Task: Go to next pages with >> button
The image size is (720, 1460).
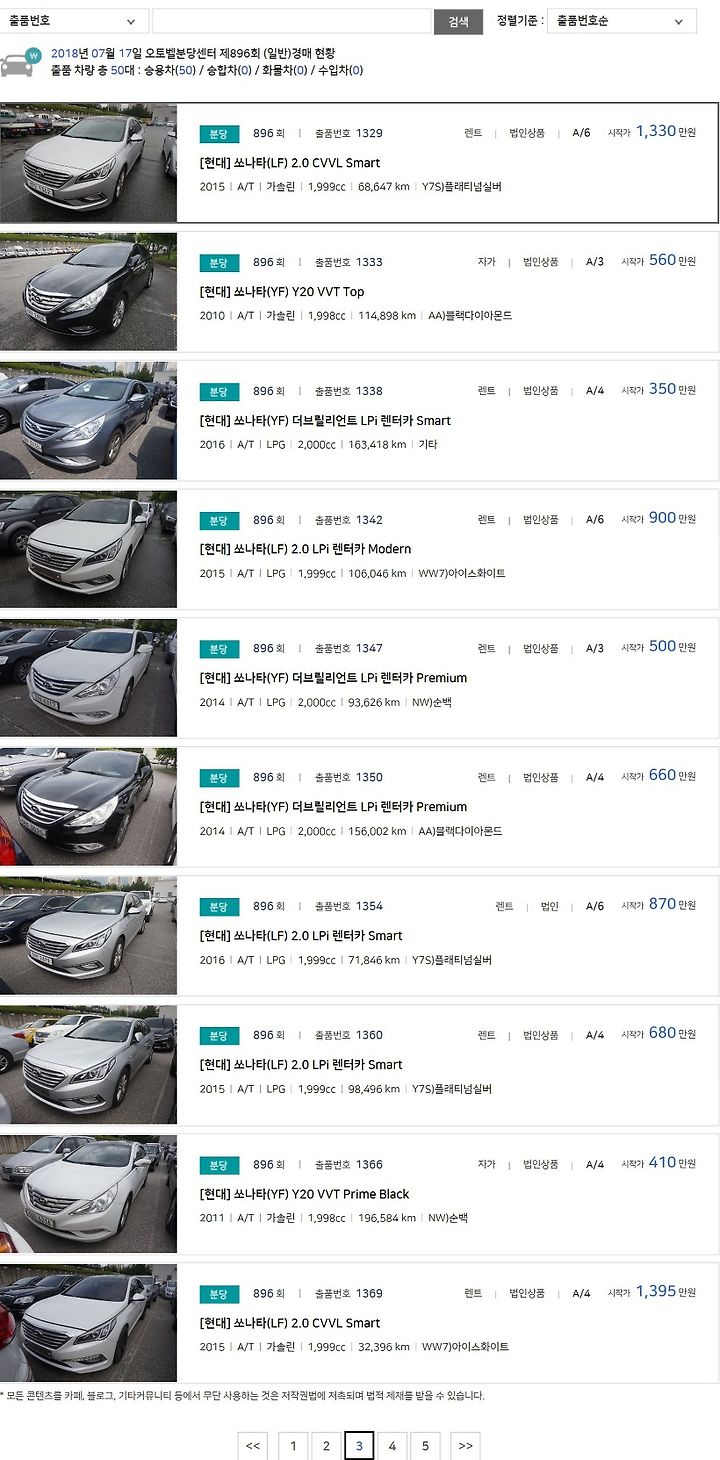Action: click(x=465, y=1446)
